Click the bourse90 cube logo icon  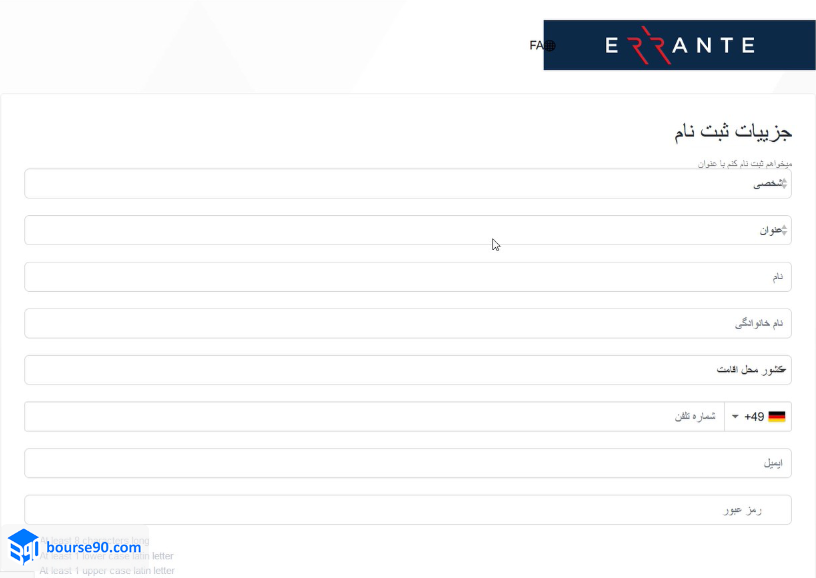(x=23, y=547)
